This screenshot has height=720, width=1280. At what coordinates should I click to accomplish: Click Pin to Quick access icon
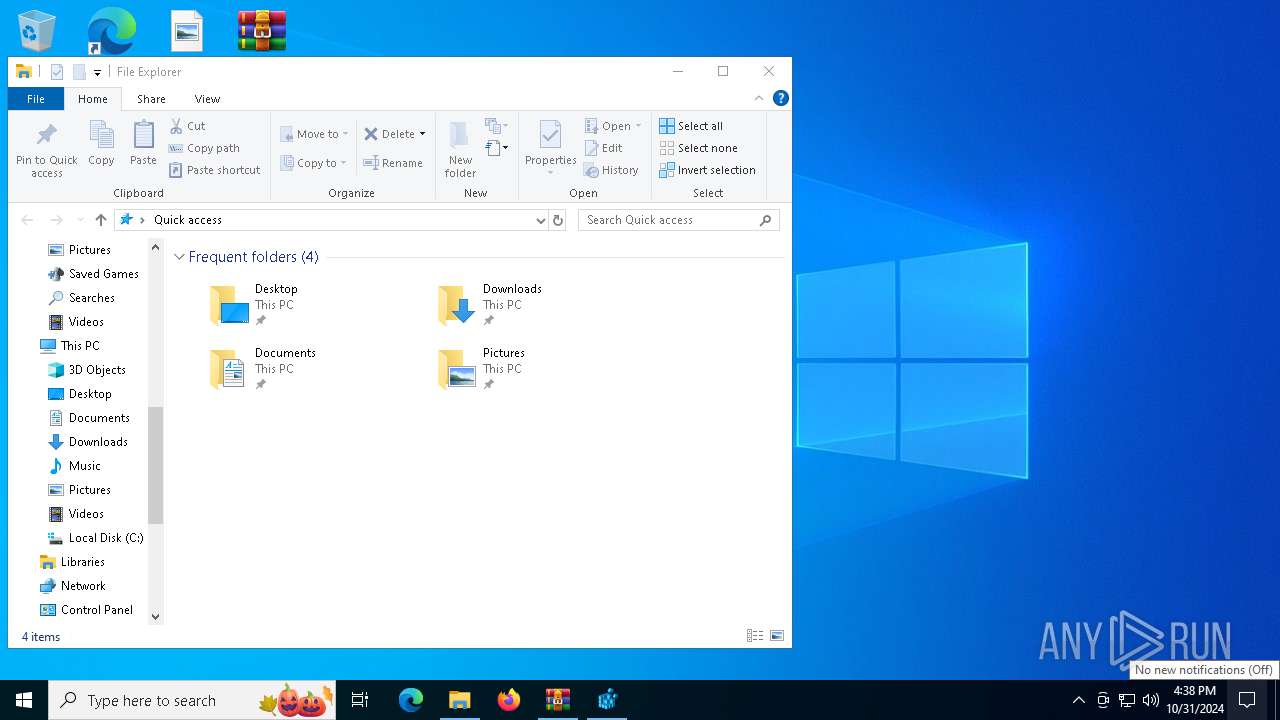46,135
